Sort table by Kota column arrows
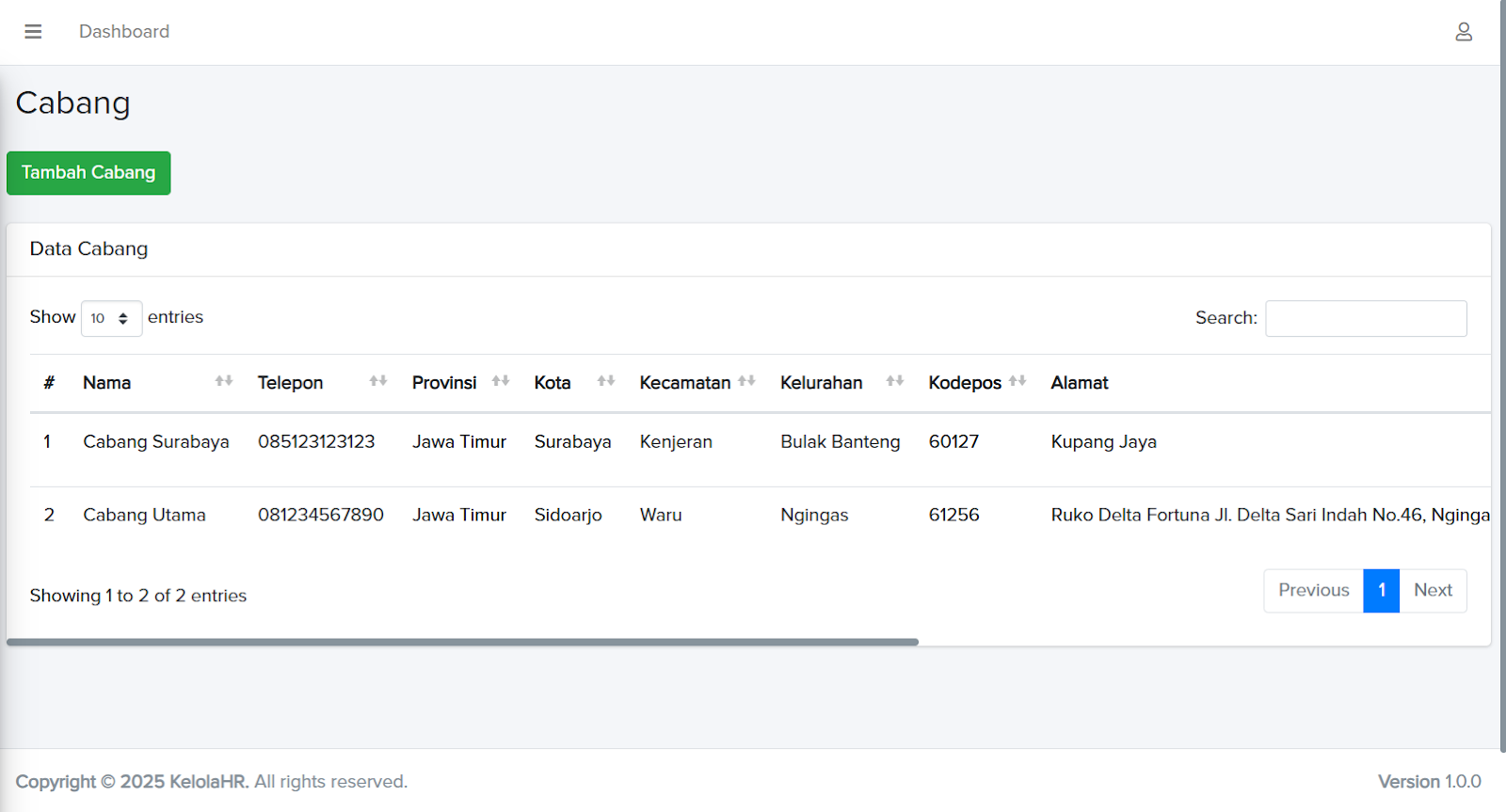Image resolution: width=1506 pixels, height=812 pixels. pyautogui.click(x=605, y=381)
